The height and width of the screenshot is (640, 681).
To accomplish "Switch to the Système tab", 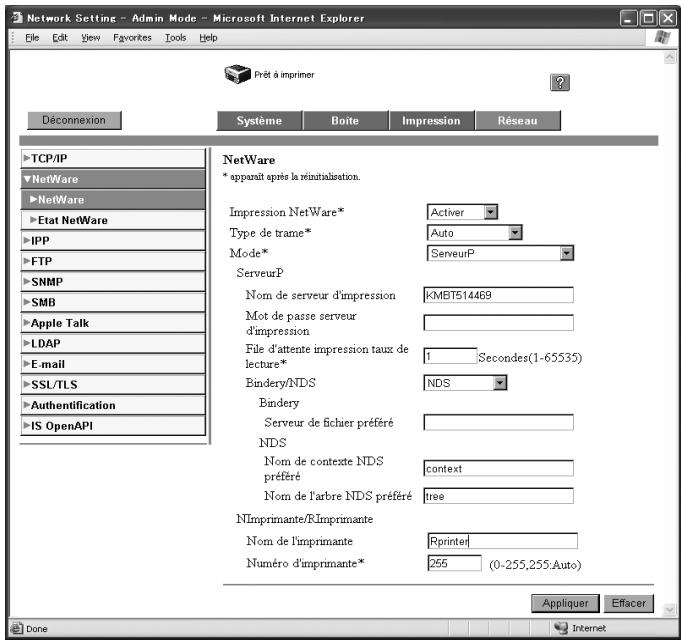I will point(259,120).
